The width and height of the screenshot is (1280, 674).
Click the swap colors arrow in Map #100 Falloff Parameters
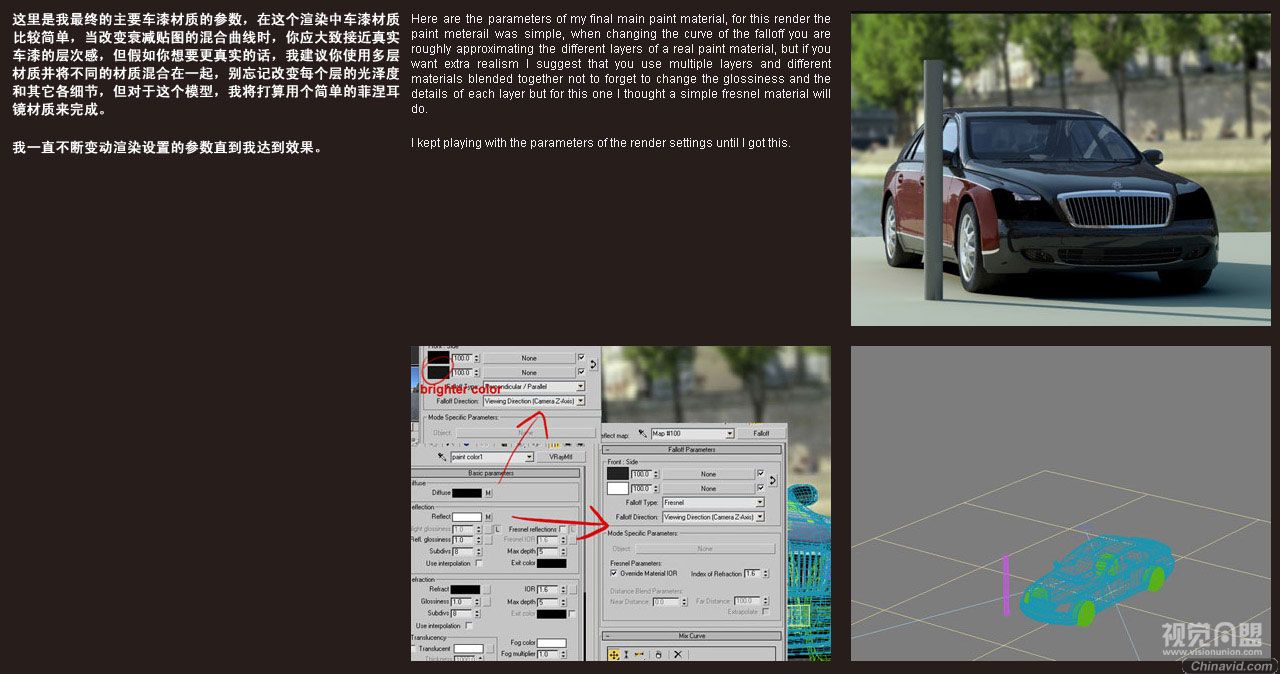point(773,481)
